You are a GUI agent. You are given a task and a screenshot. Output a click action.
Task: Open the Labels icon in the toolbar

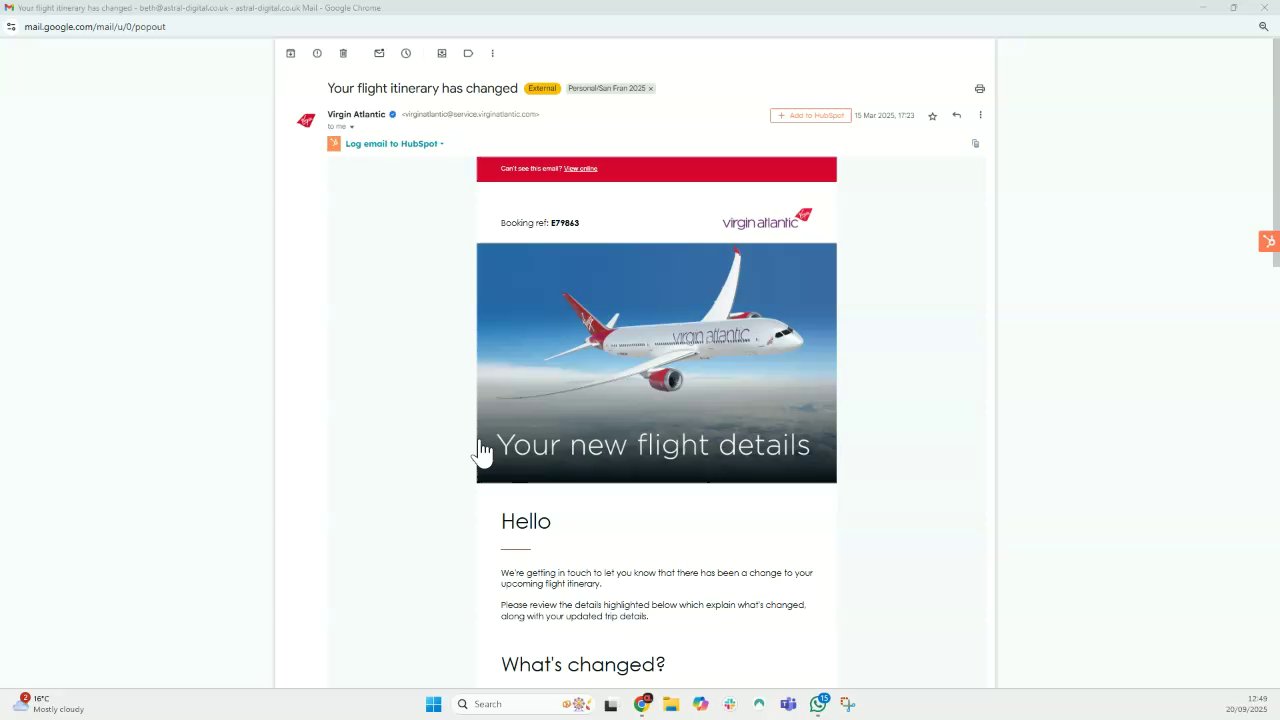pos(468,53)
